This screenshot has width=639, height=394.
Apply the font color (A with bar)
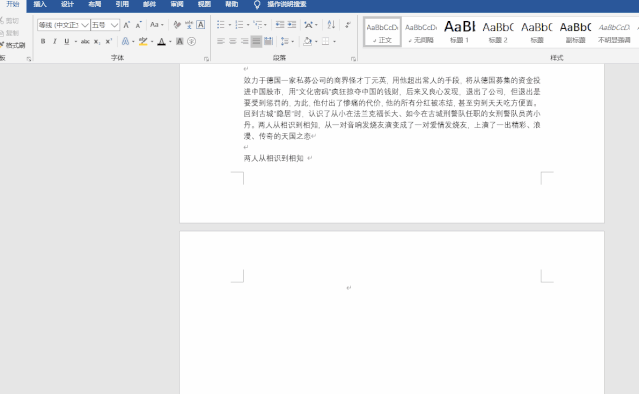[x=161, y=41]
